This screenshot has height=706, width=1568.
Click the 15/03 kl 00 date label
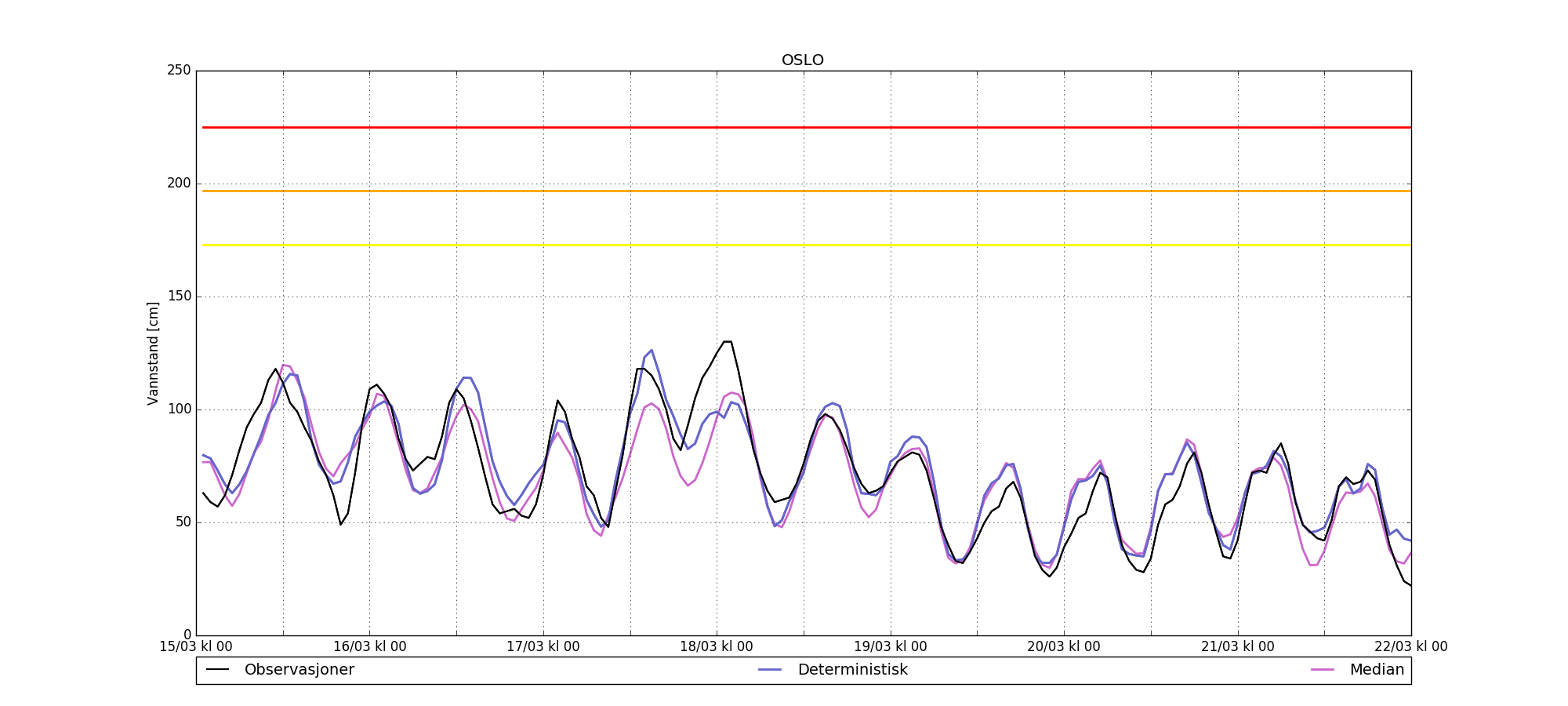pos(196,647)
